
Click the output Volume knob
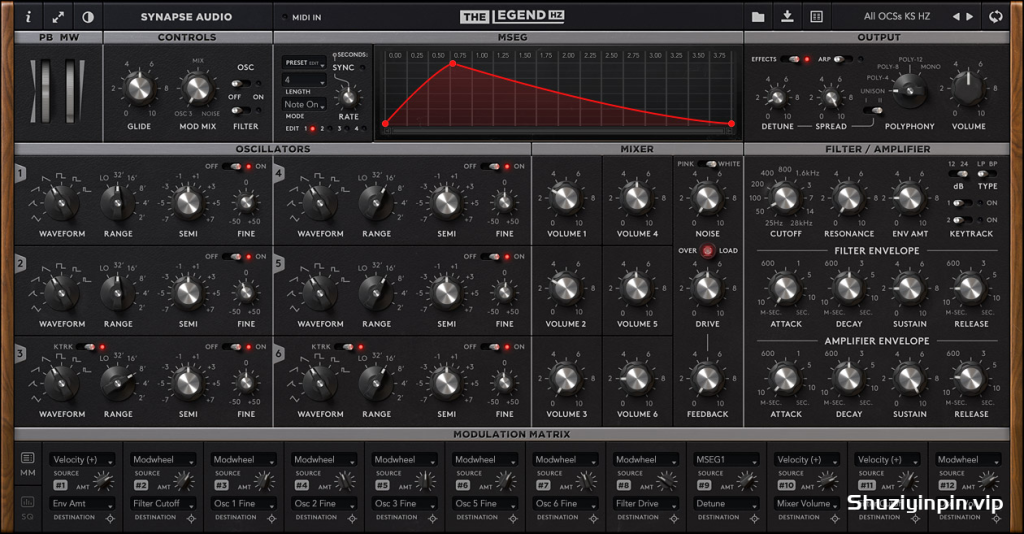click(x=968, y=88)
